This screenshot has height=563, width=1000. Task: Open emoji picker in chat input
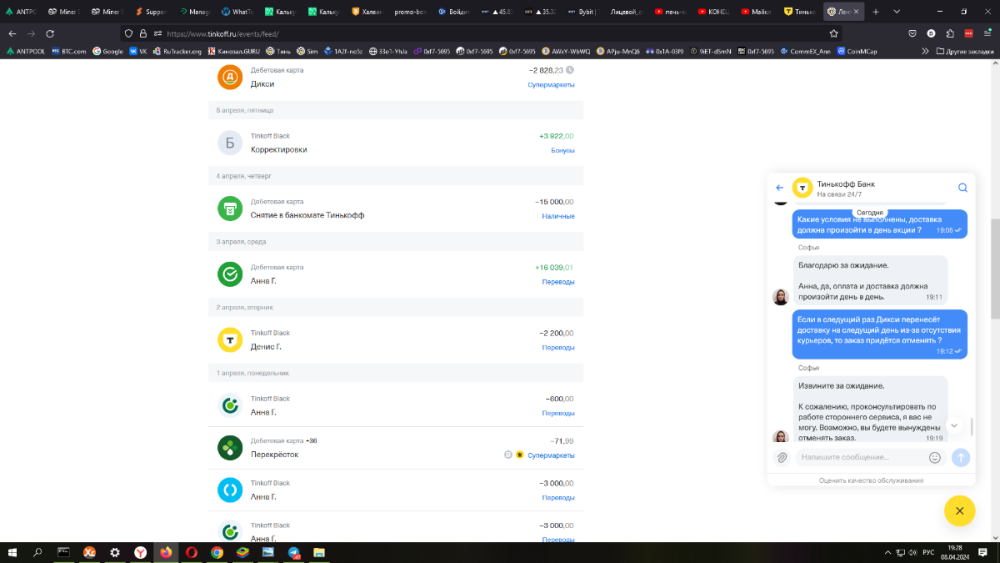click(x=935, y=457)
